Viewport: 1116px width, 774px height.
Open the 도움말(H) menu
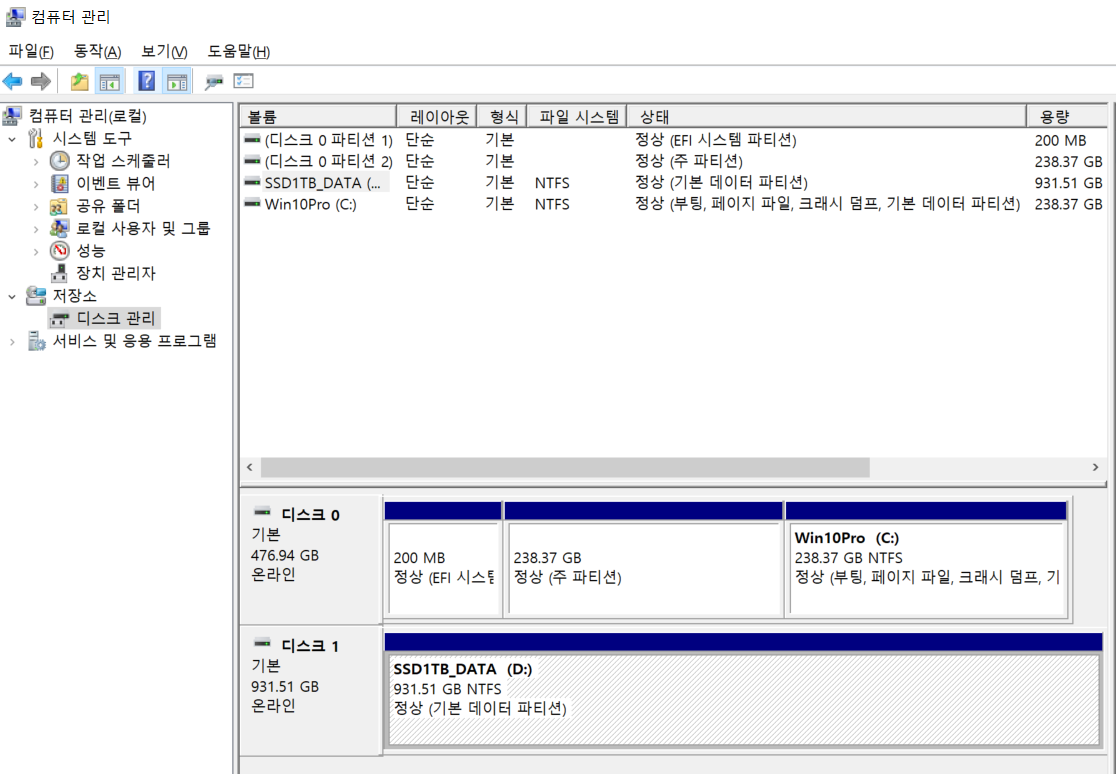[238, 51]
